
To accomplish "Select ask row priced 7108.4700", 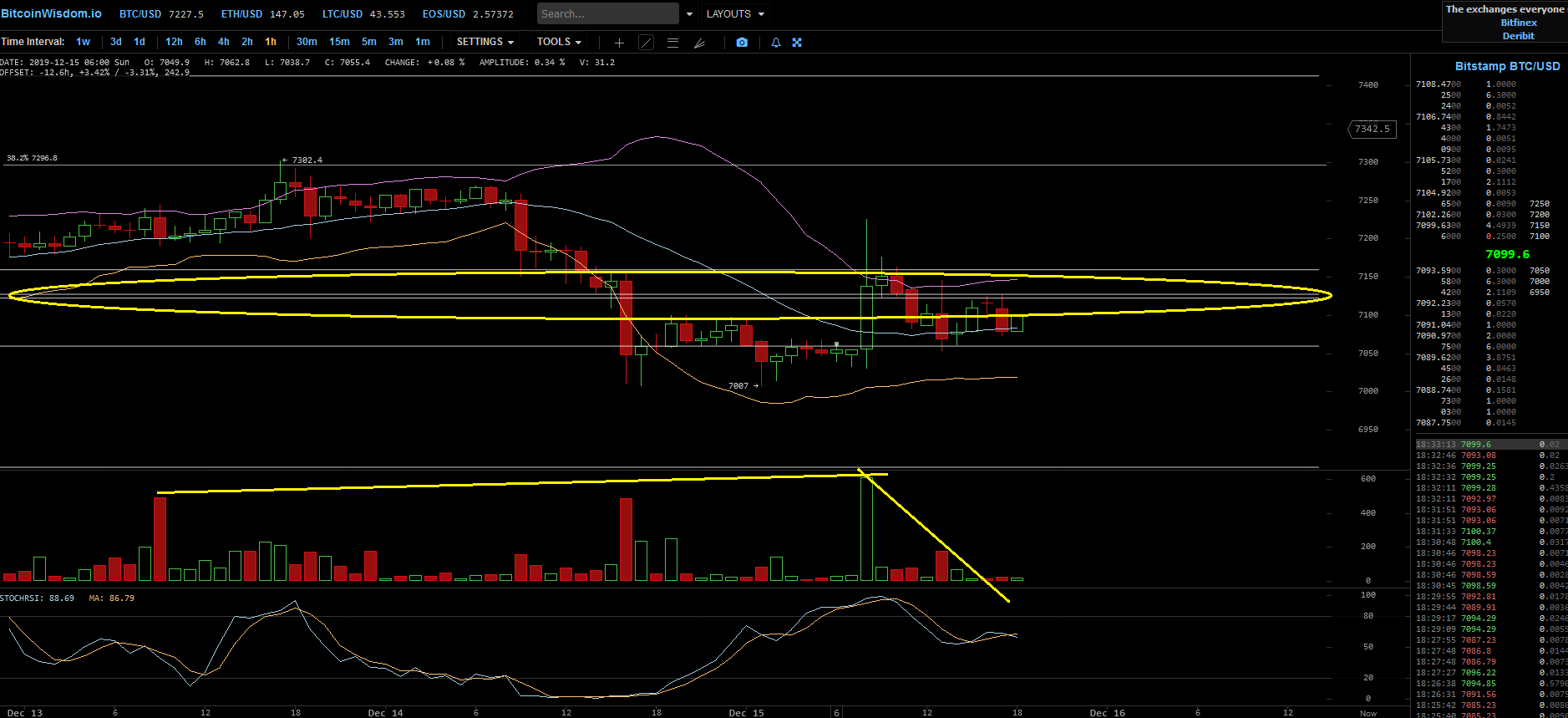I will tap(1466, 84).
